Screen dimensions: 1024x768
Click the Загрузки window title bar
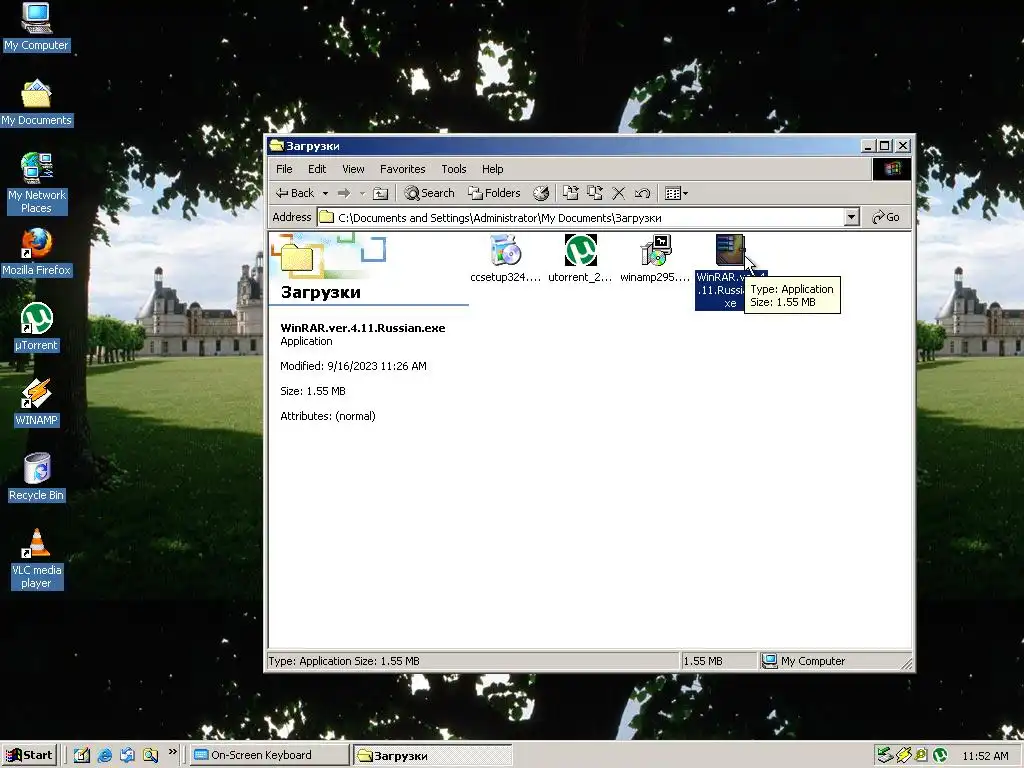coord(562,146)
